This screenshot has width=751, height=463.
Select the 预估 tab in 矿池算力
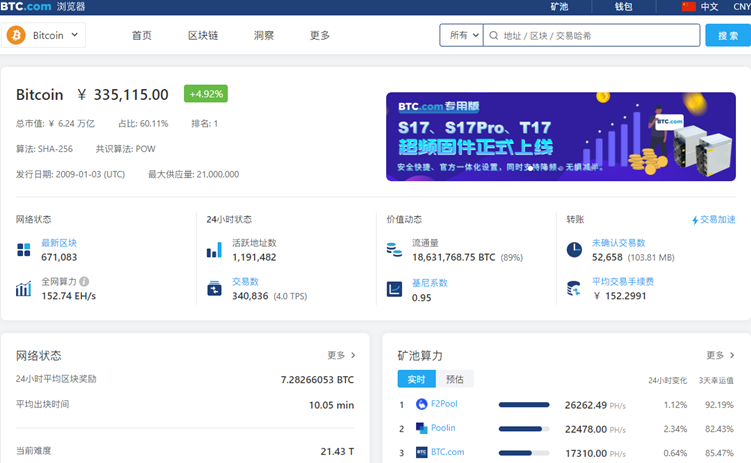click(x=455, y=379)
